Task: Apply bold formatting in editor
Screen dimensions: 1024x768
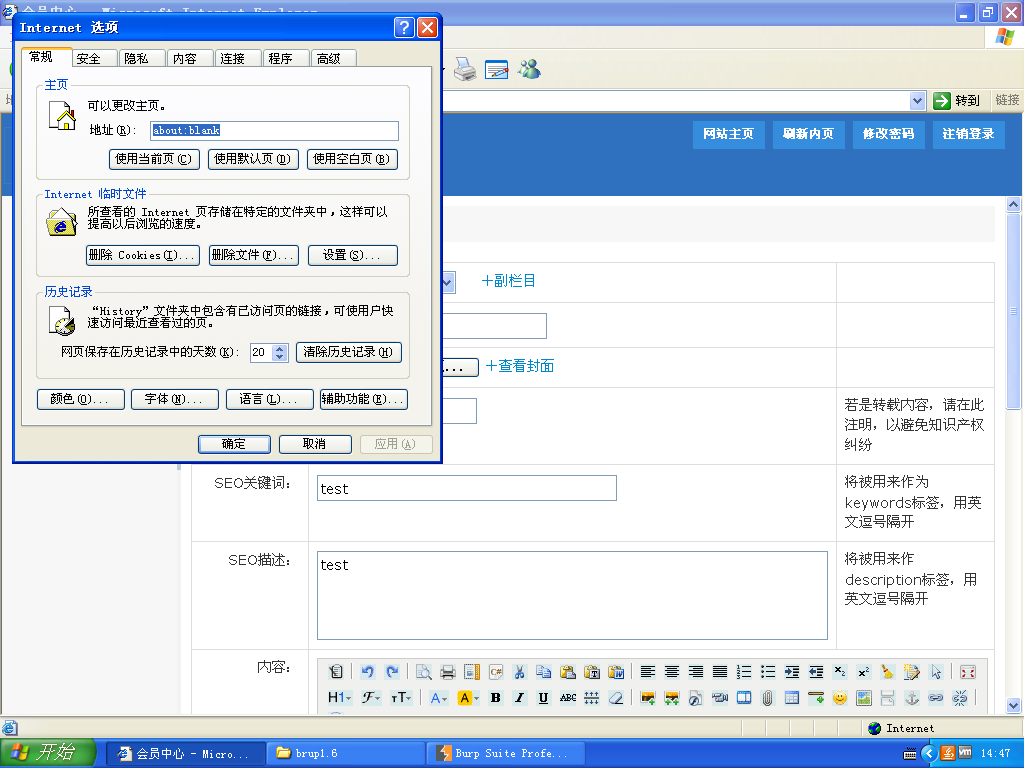Action: pos(496,698)
